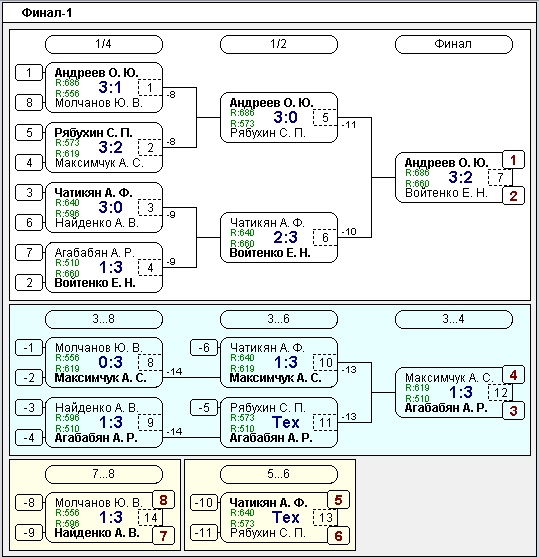Open the 3...8 placement round header
Image resolution: width=539 pixels, height=557 pixels.
click(104, 319)
